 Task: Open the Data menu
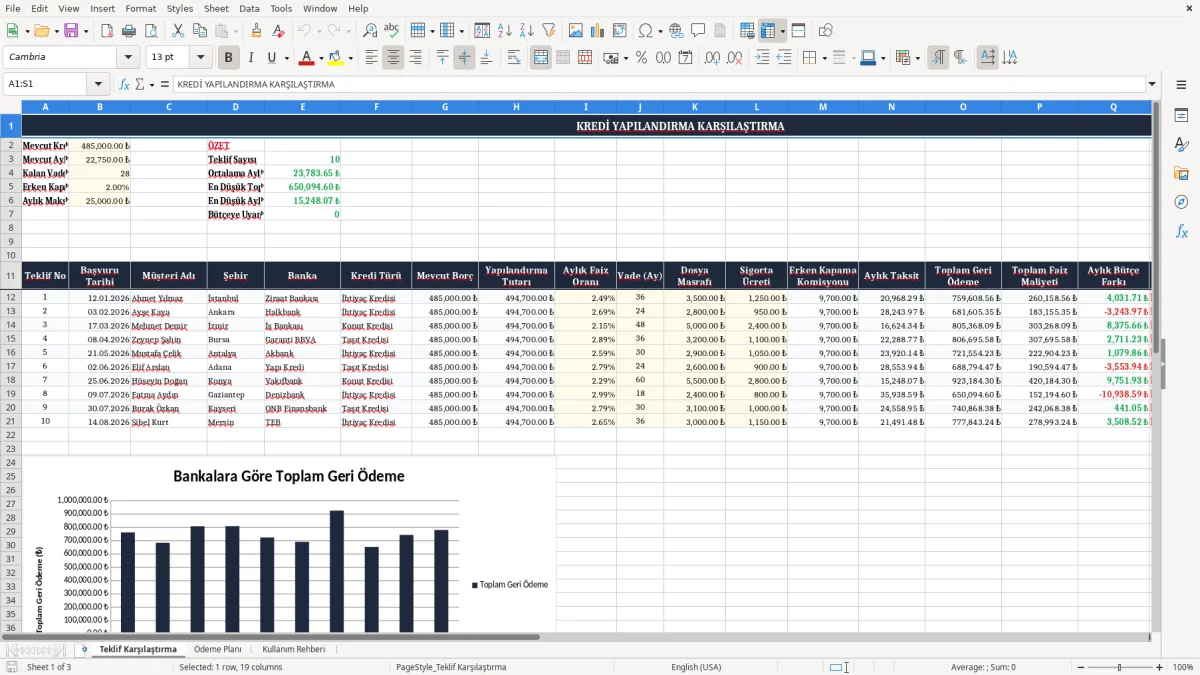[249, 8]
